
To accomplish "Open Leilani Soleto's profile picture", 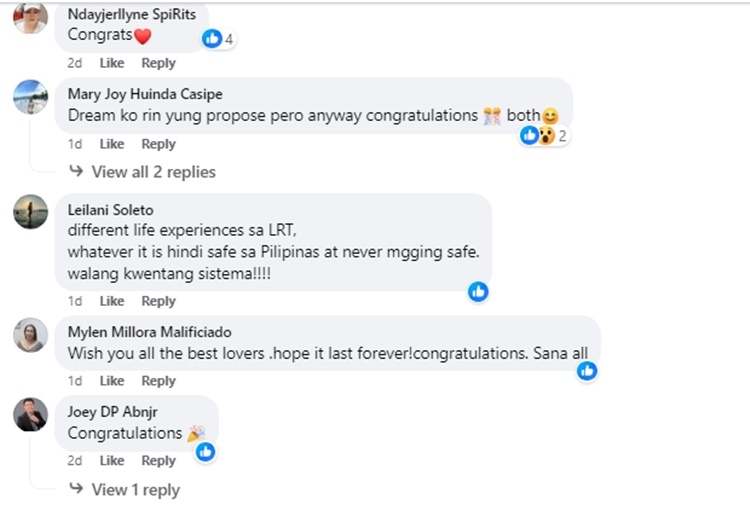I will click(x=30, y=212).
